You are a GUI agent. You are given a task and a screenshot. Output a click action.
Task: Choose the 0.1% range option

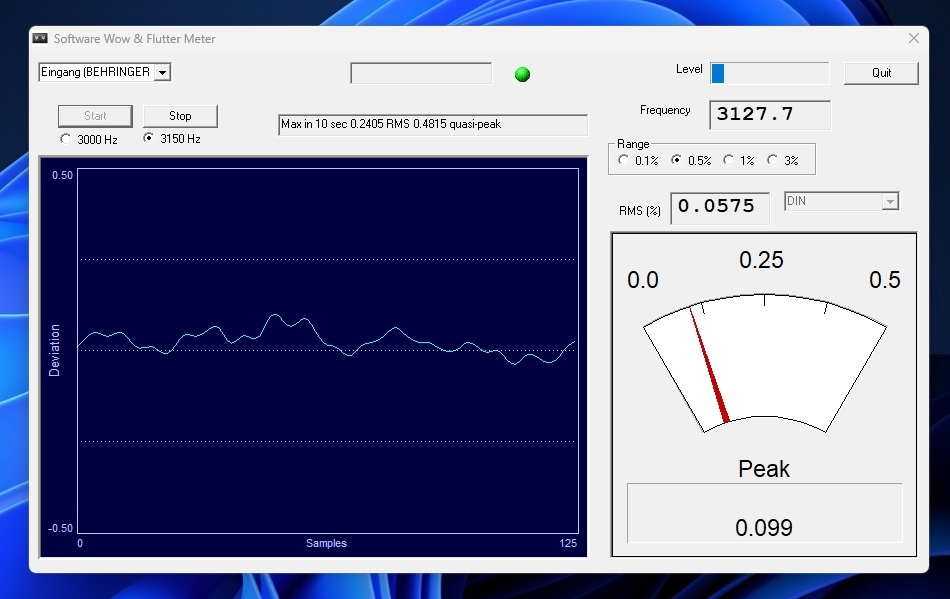point(623,160)
